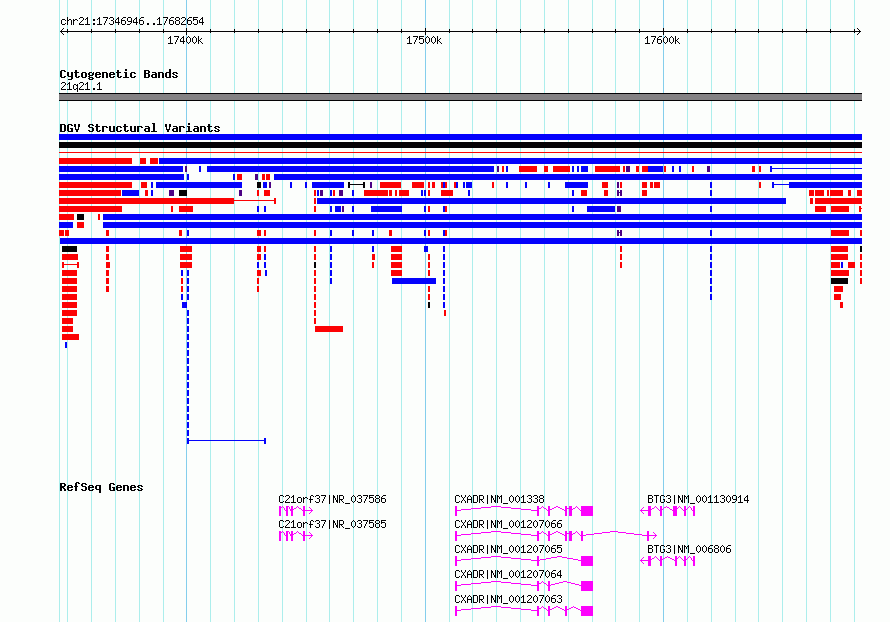The width and height of the screenshot is (890, 622).
Task: Click transcript label CXADR|NM_001207065
Action: [509, 549]
